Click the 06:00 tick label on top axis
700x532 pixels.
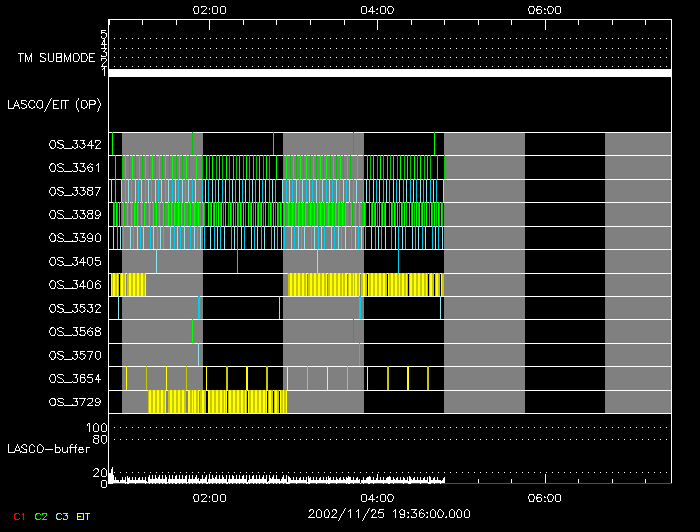click(x=543, y=10)
